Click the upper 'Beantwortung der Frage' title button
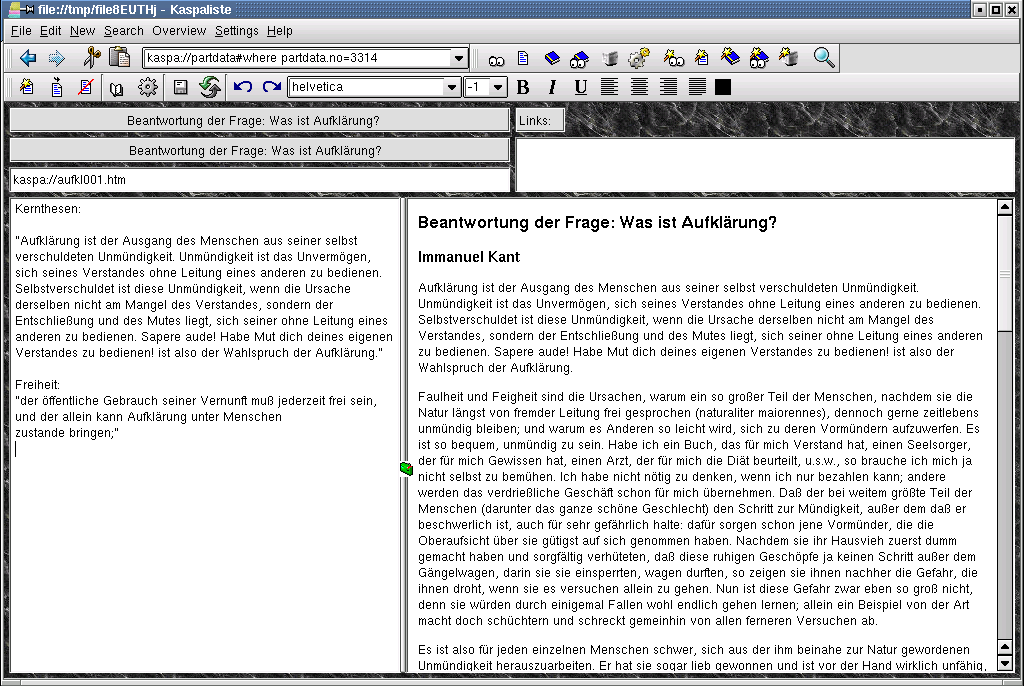1024x686 pixels. click(259, 120)
